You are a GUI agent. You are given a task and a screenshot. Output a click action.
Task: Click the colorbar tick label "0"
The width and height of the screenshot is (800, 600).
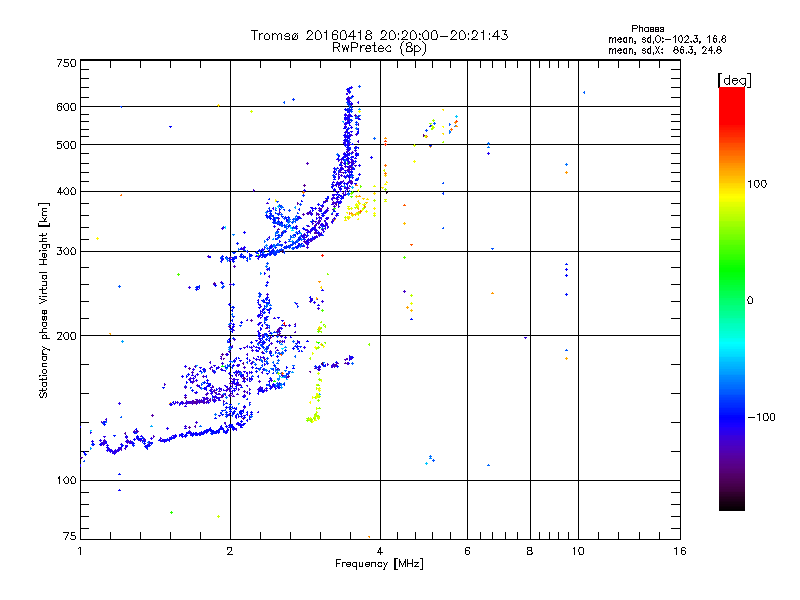750,301
